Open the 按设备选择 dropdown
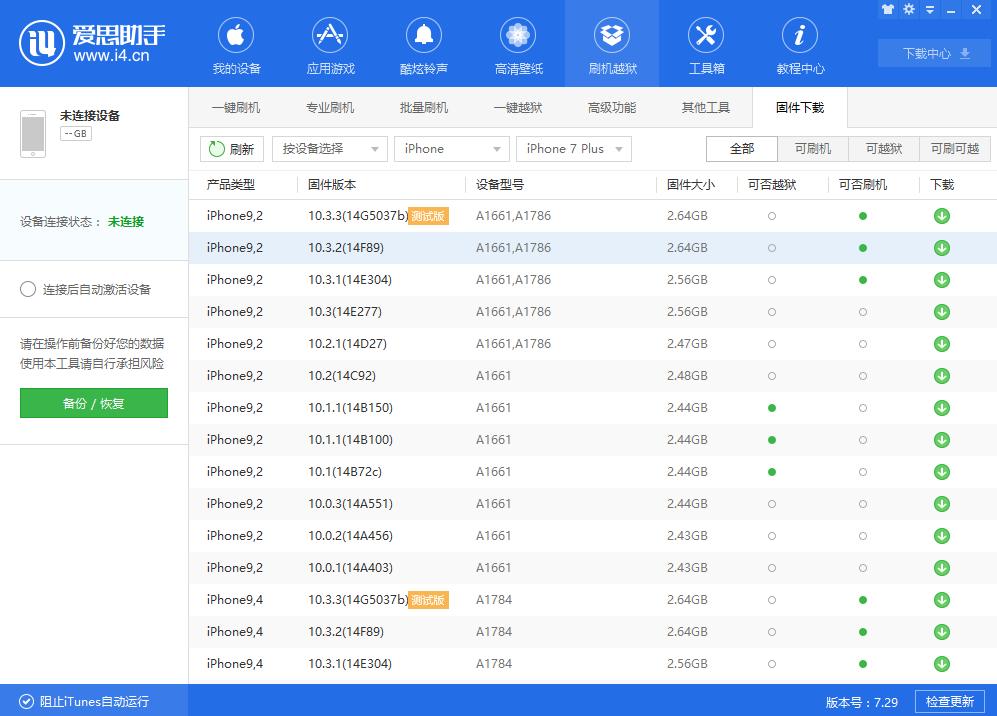Screen dimensions: 997x716 (x=329, y=148)
